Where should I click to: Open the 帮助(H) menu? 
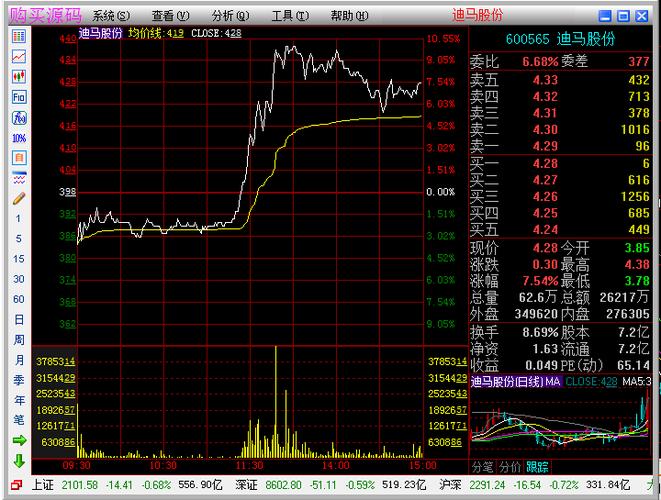click(349, 16)
